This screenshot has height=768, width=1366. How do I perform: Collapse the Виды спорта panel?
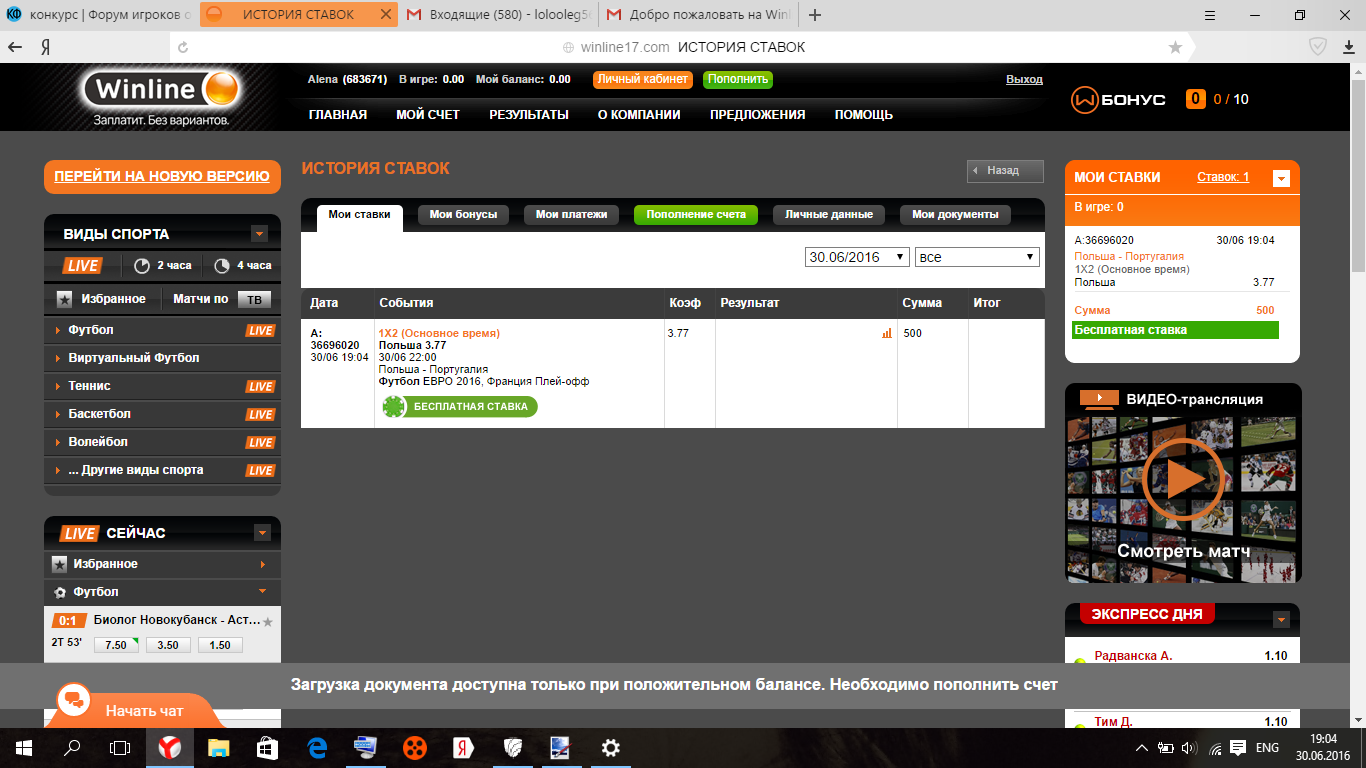click(x=260, y=234)
